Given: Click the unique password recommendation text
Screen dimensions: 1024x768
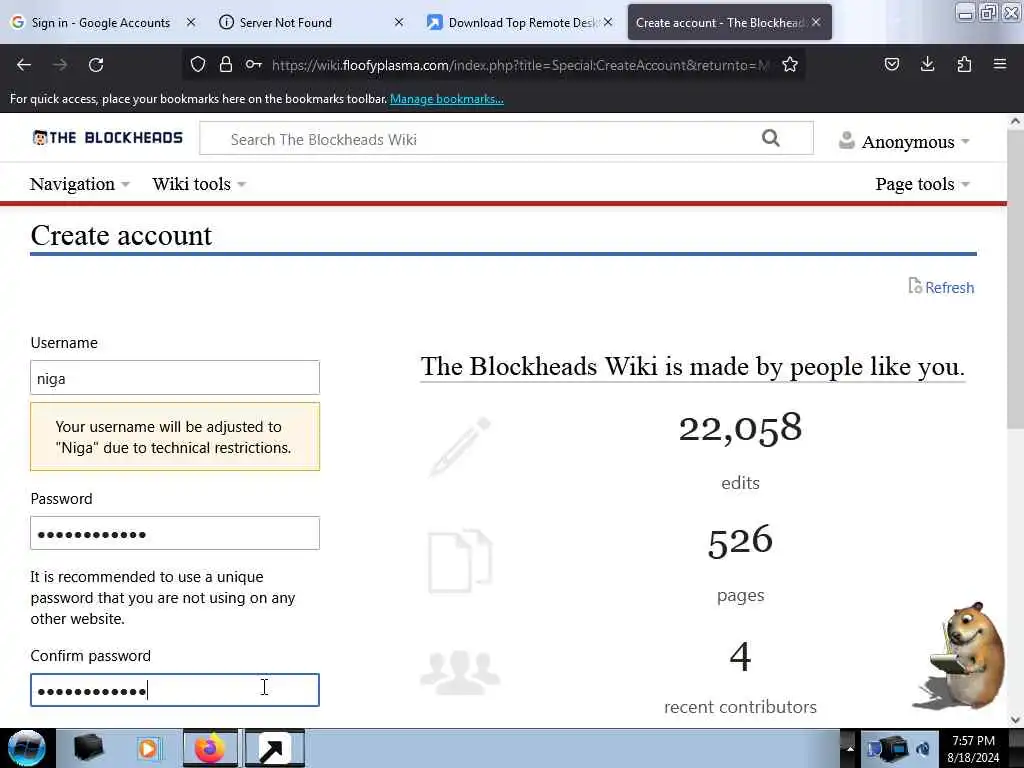Looking at the screenshot, I should 163,598.
